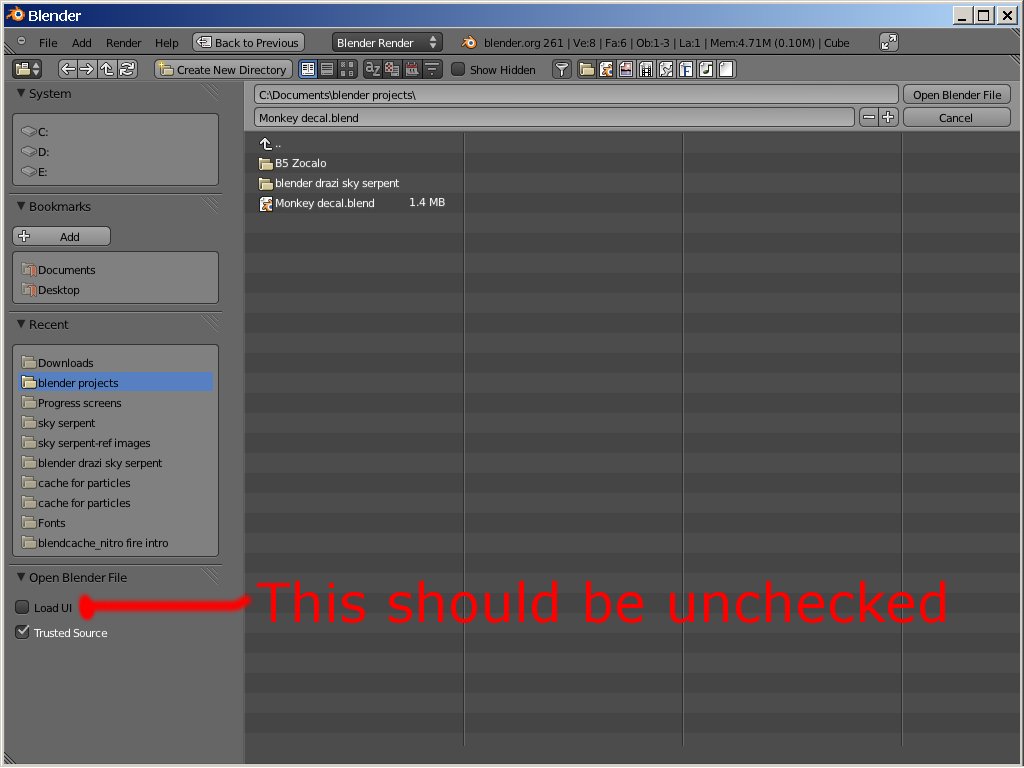Open the Render menu
Image resolution: width=1024 pixels, height=768 pixels.
[x=123, y=42]
